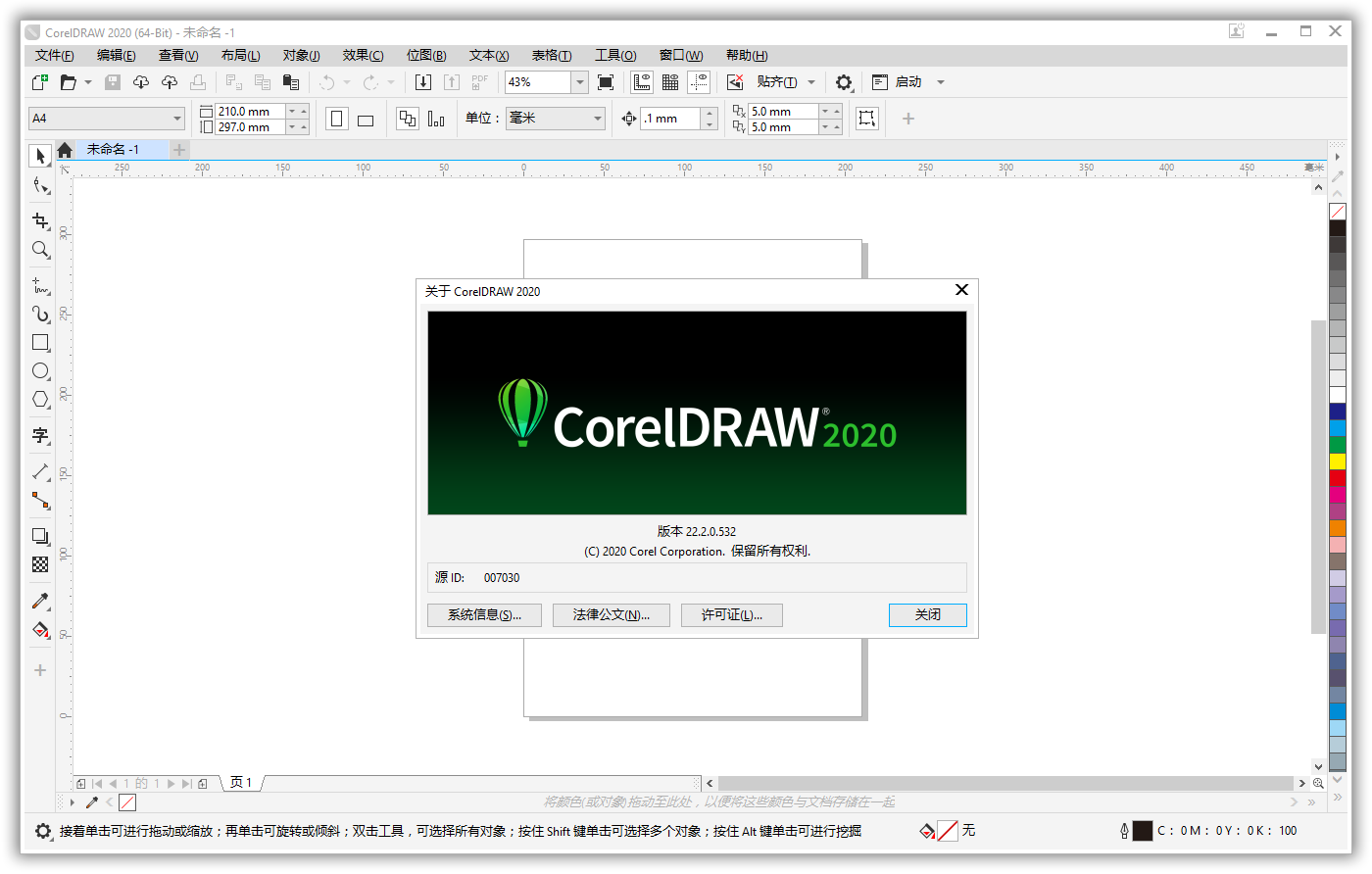This screenshot has width=1372, height=874.
Task: Toggle landscape page orientation
Action: [x=366, y=120]
